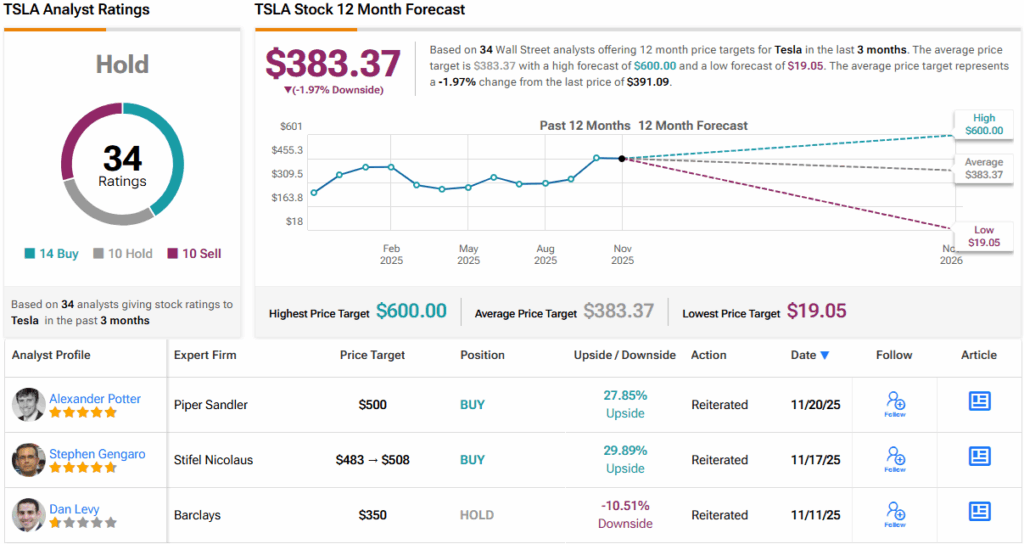Screen dimensions: 1024x544
Task: Click the 34 Ratings donut chart center
Action: point(122,167)
